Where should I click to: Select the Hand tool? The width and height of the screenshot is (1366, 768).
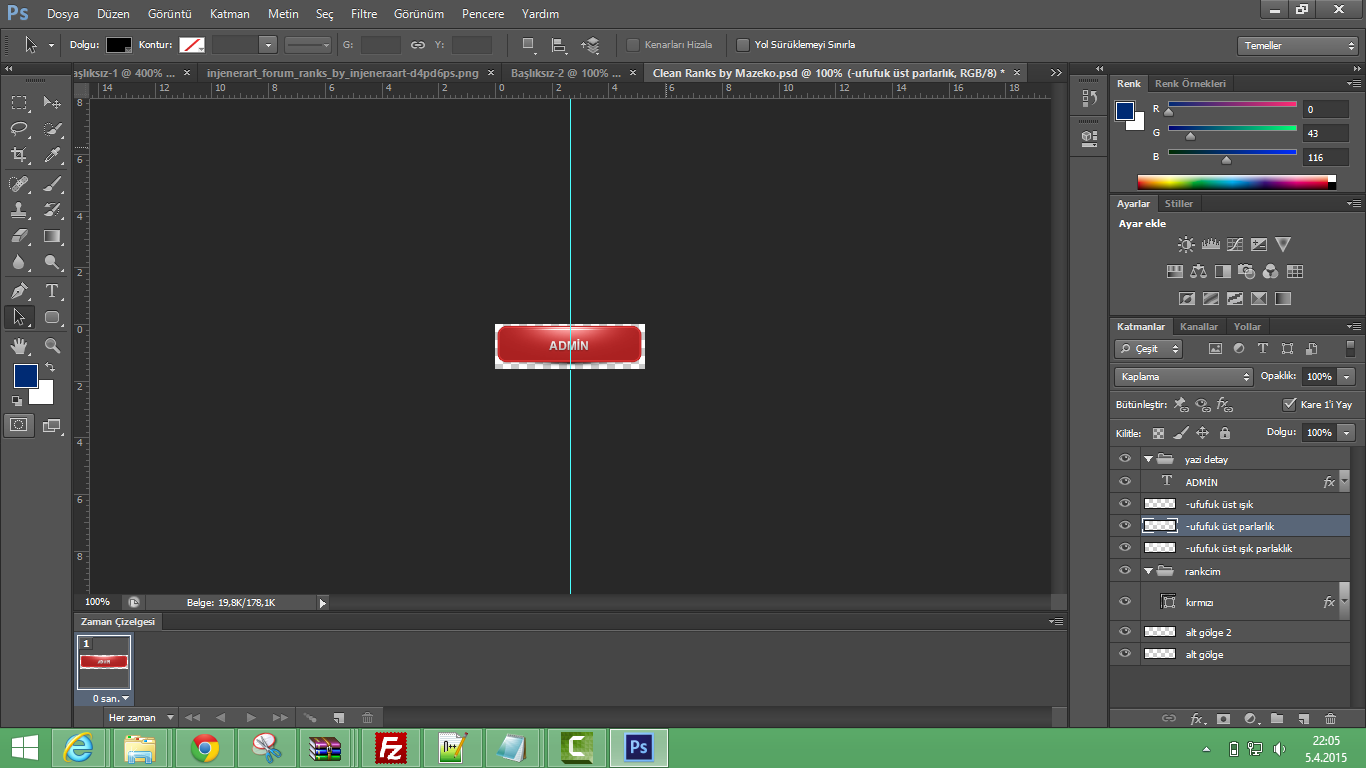[x=19, y=346]
